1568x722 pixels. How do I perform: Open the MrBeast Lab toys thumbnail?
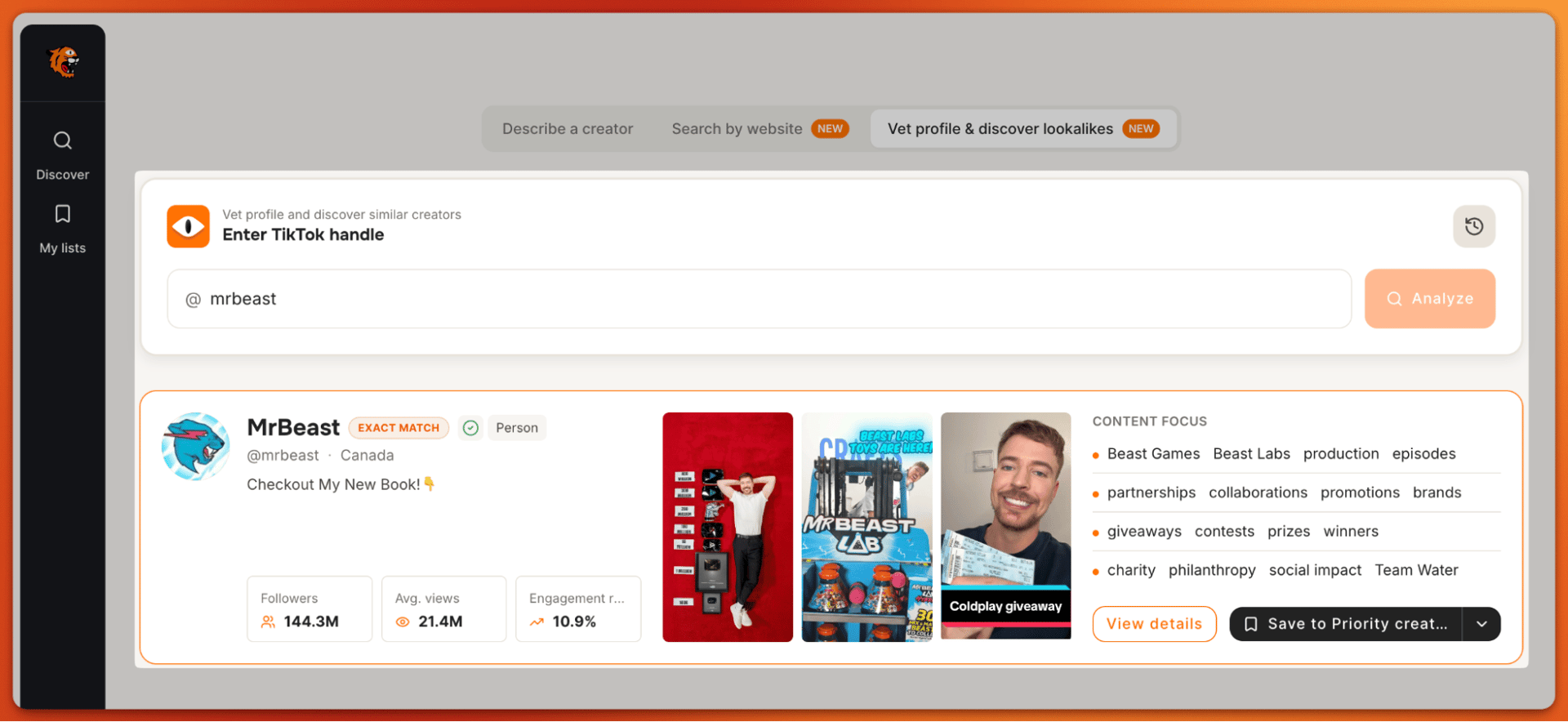click(866, 527)
